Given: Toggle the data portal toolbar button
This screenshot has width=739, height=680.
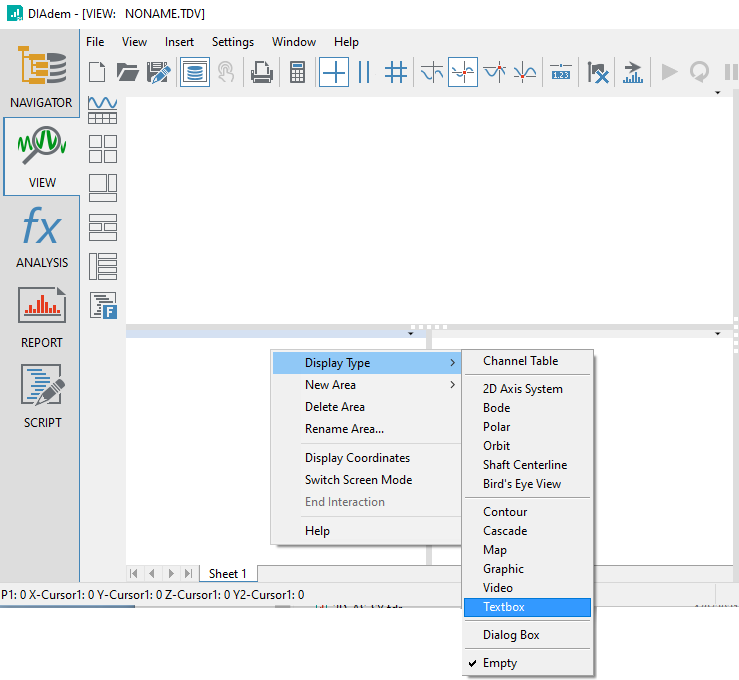Looking at the screenshot, I should point(195,72).
